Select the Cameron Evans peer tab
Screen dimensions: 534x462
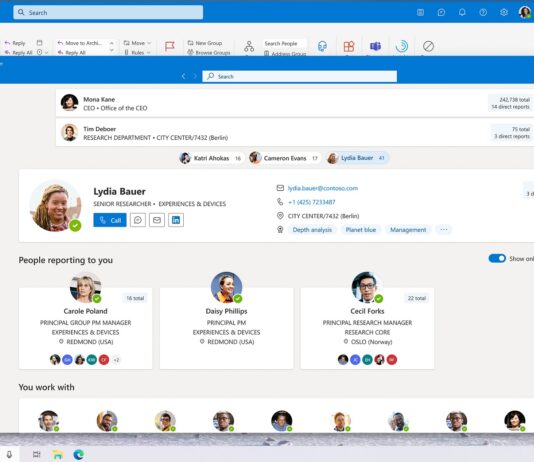coord(284,158)
